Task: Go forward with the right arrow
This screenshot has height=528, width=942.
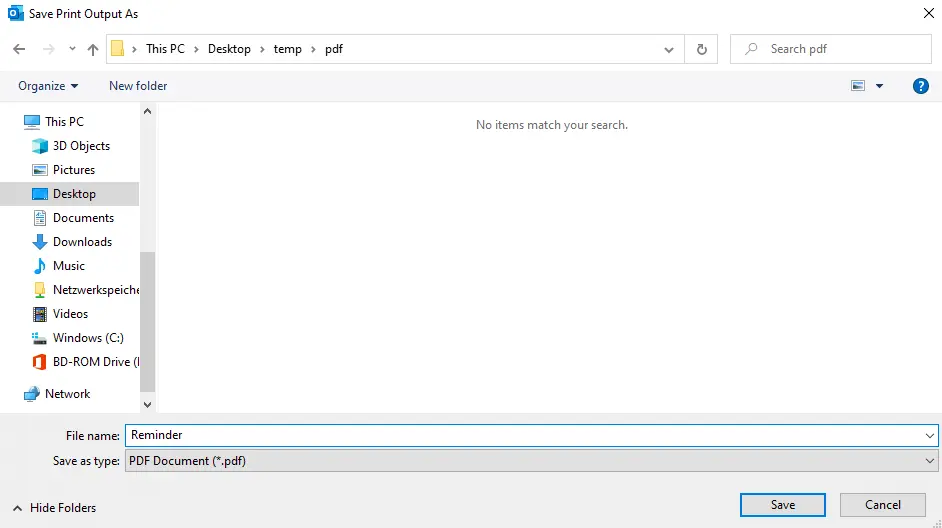Action: [x=49, y=49]
